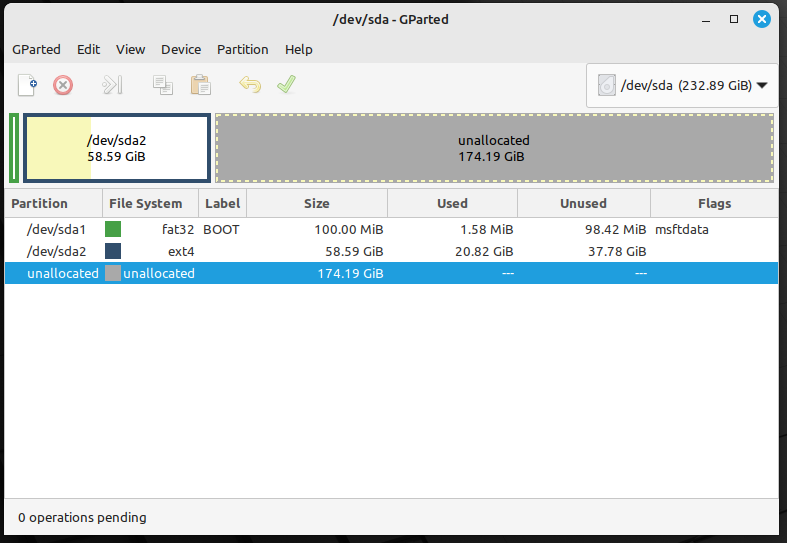787x543 pixels.
Task: Click the Copy partition toolbar icon
Action: coord(163,85)
